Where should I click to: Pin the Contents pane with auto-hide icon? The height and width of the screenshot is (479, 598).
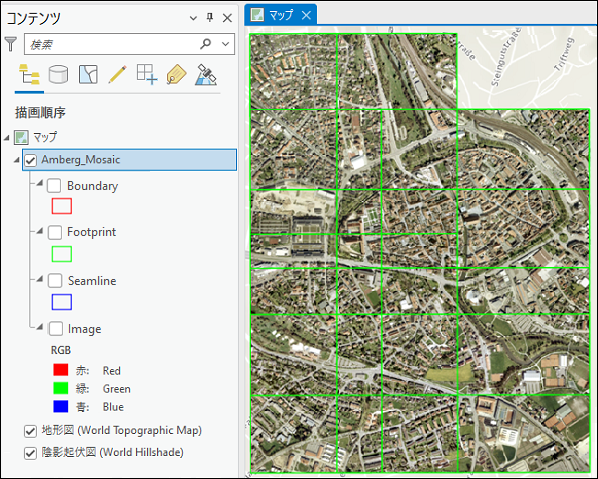coord(210,18)
